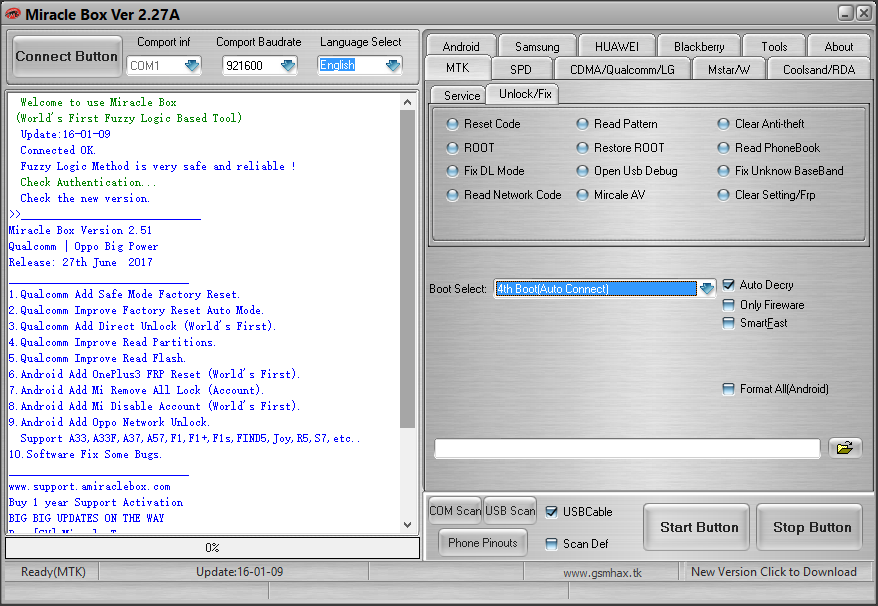This screenshot has width=878, height=606.
Task: Switch to the Coolsand/RDA tab
Action: pos(819,69)
